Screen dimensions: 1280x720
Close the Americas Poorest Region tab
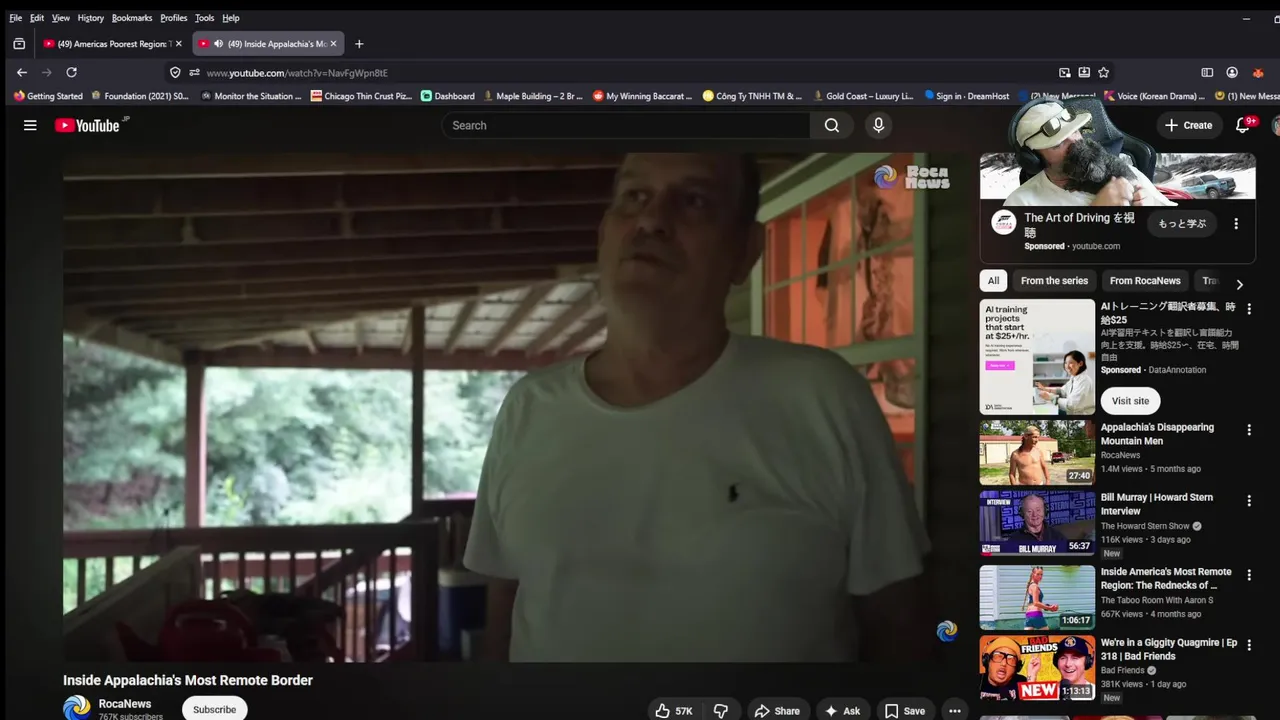pyautogui.click(x=179, y=44)
